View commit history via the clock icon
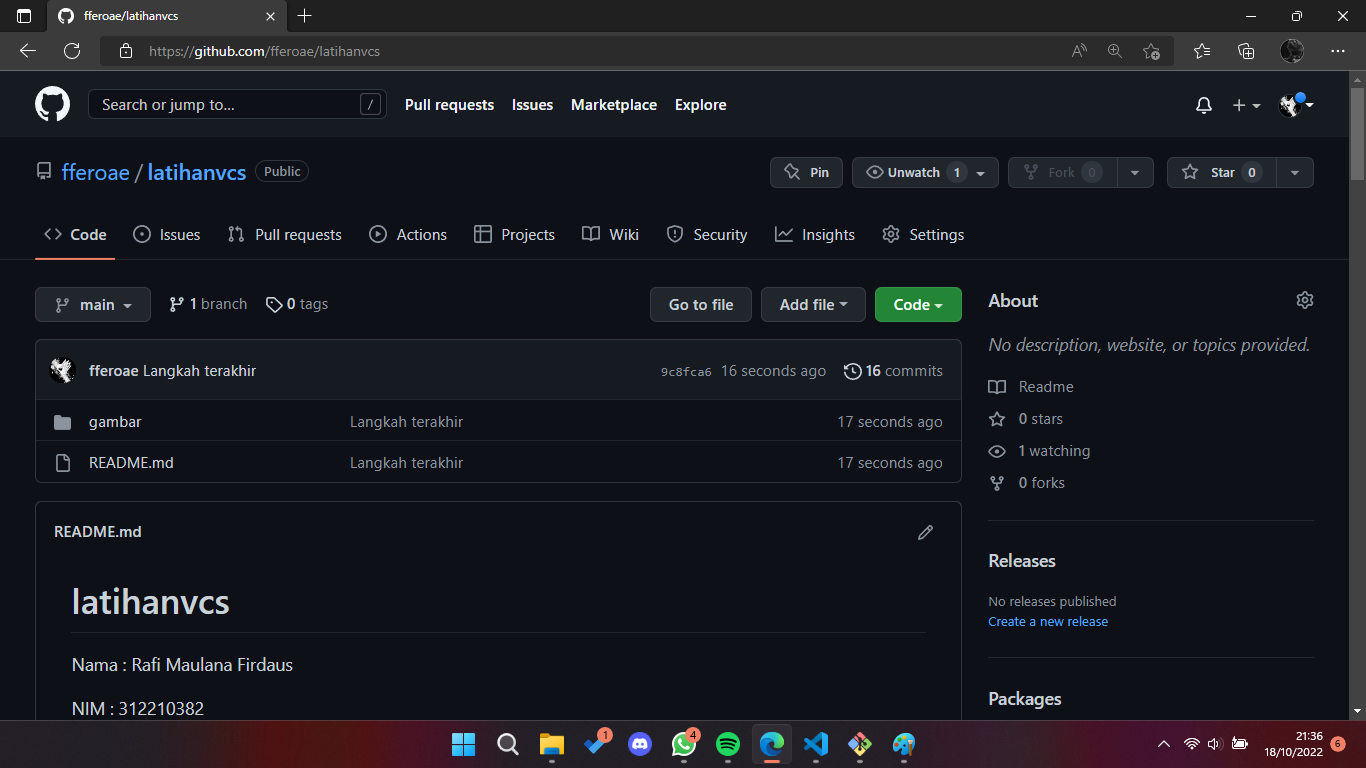This screenshot has width=1366, height=768. pyautogui.click(x=853, y=370)
